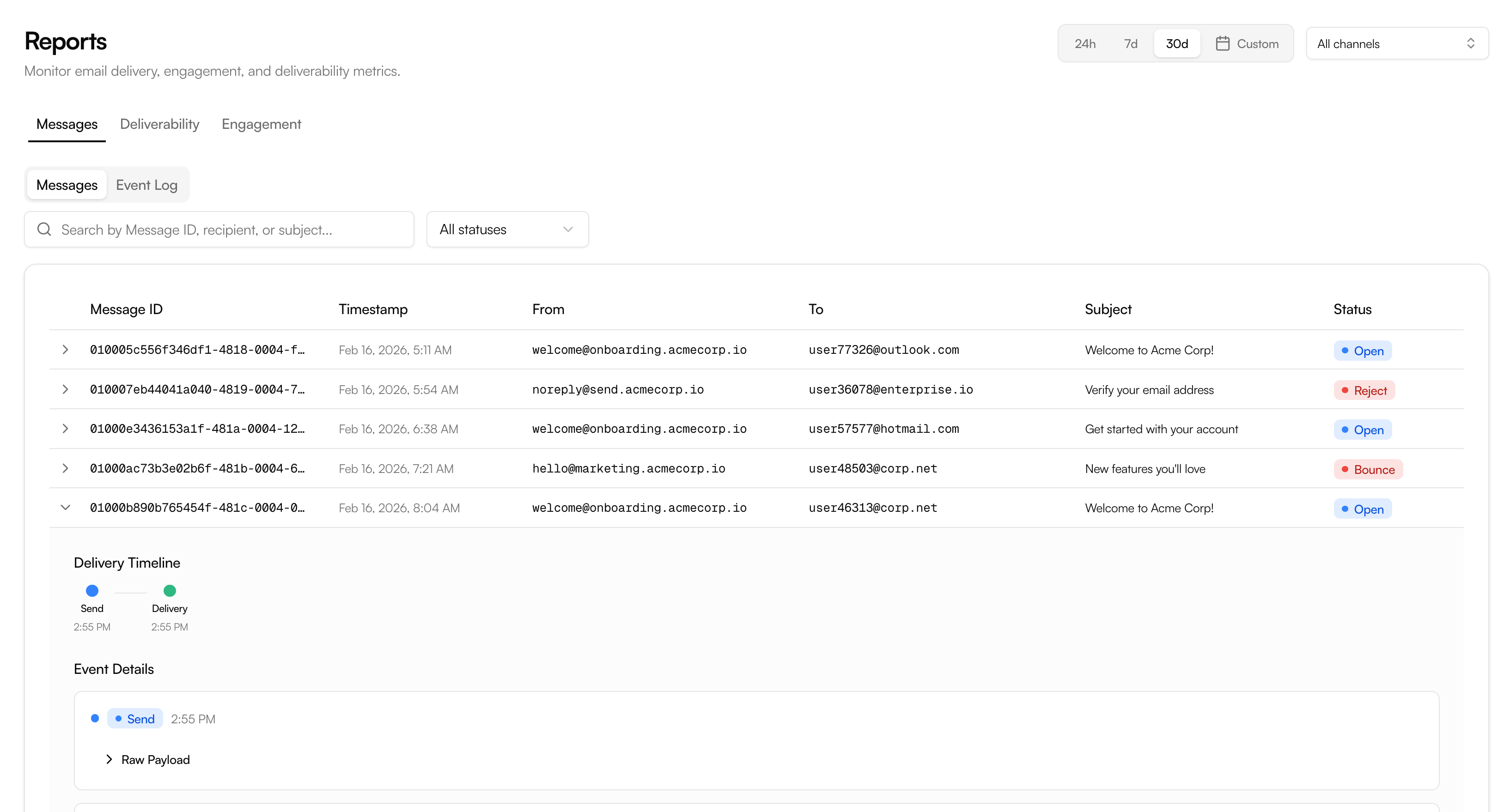Image resolution: width=1510 pixels, height=812 pixels.
Task: Click the All channels selector arrows
Action: 1470,43
